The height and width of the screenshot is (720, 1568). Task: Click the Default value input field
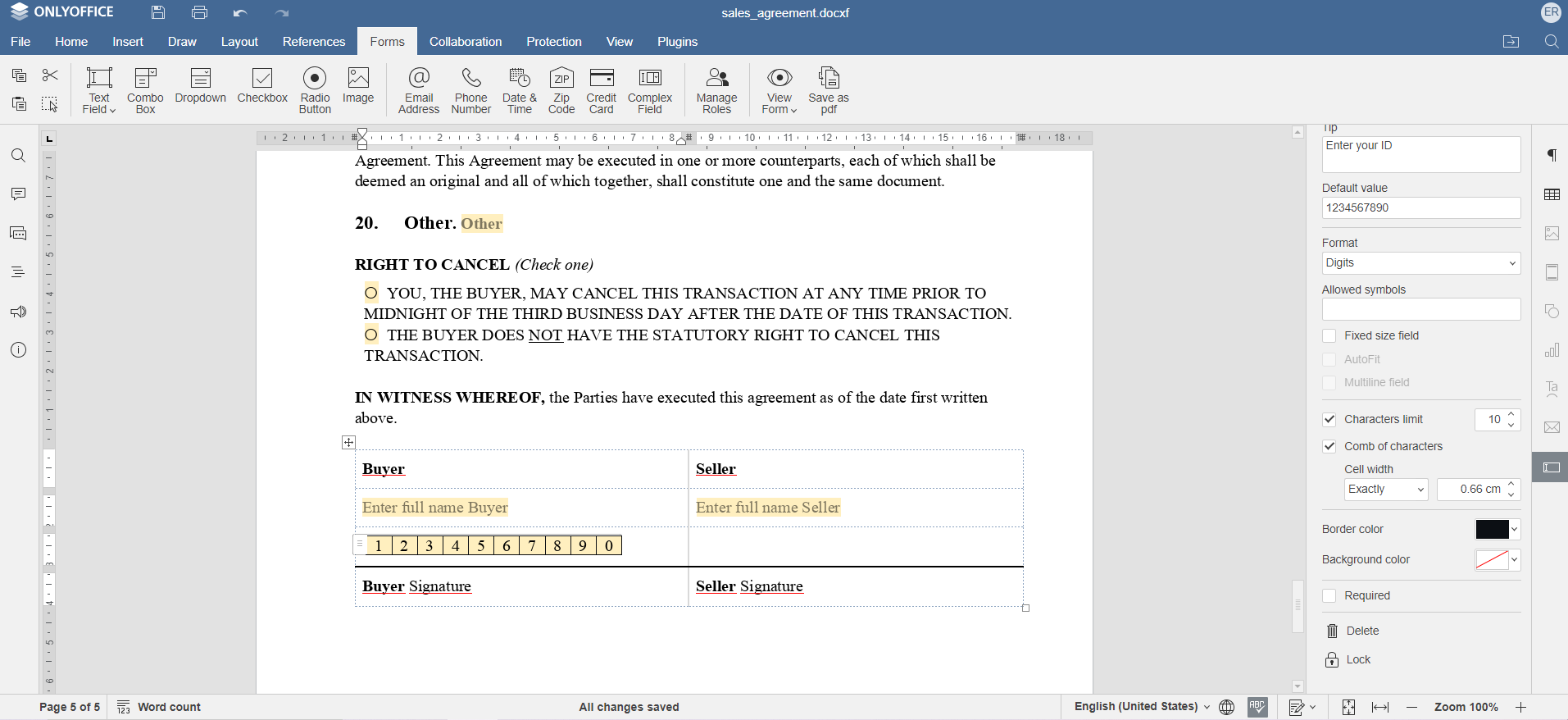[1420, 208]
